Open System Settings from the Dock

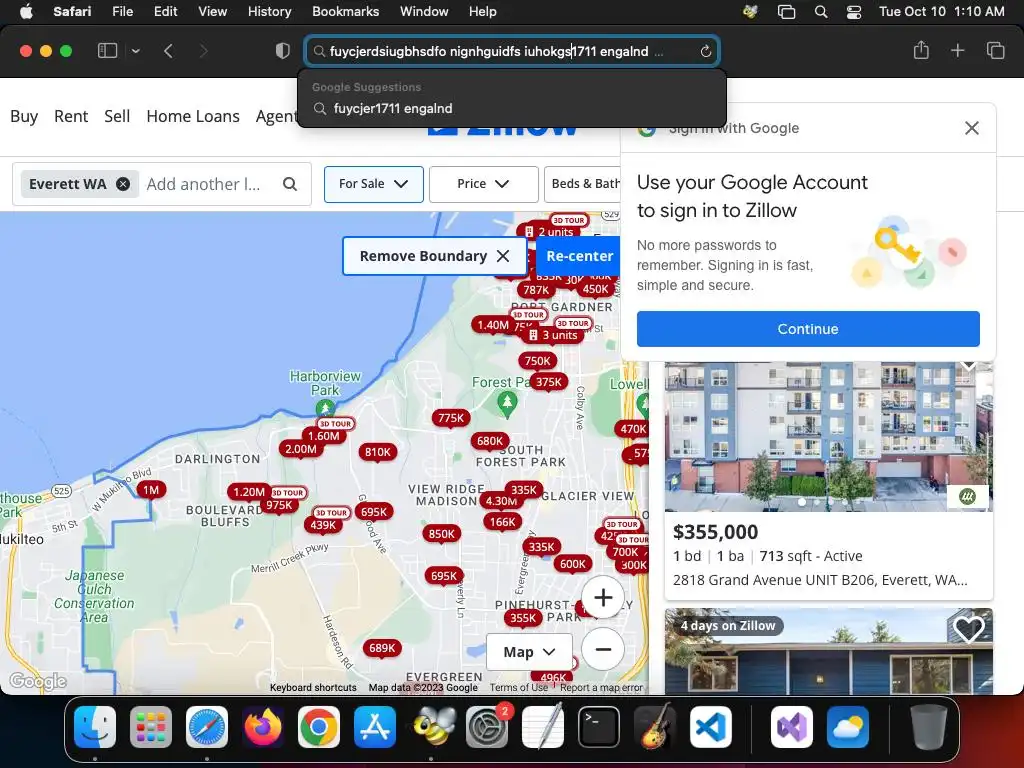point(487,727)
